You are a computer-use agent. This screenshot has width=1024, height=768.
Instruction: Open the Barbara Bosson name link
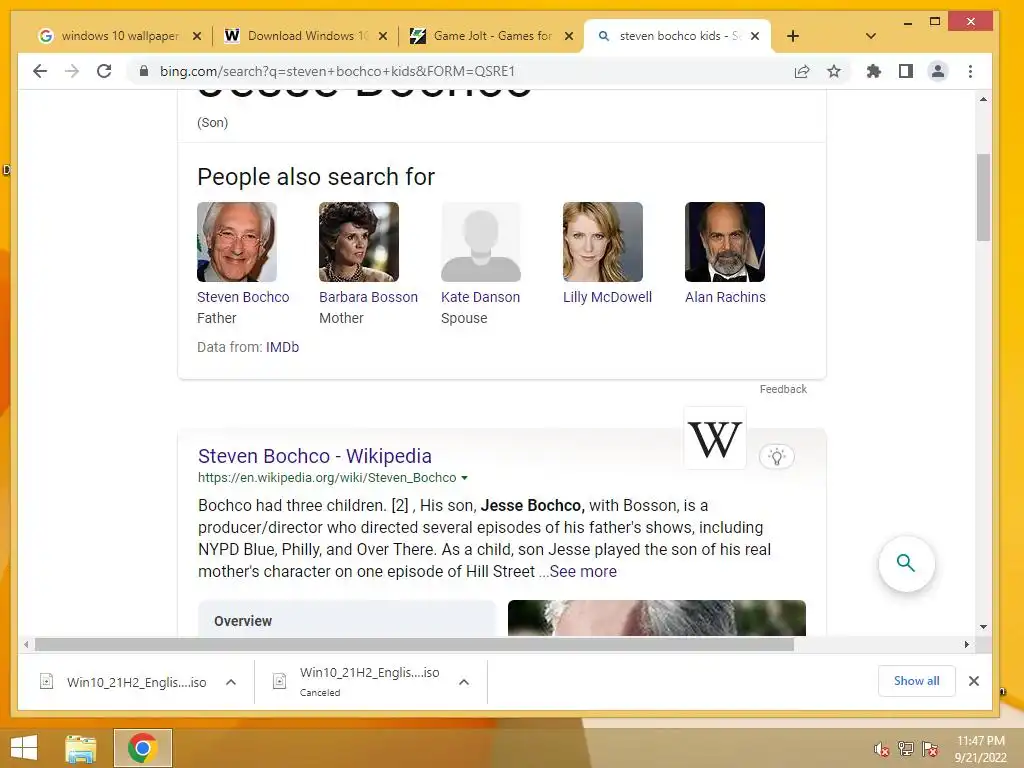click(x=368, y=297)
